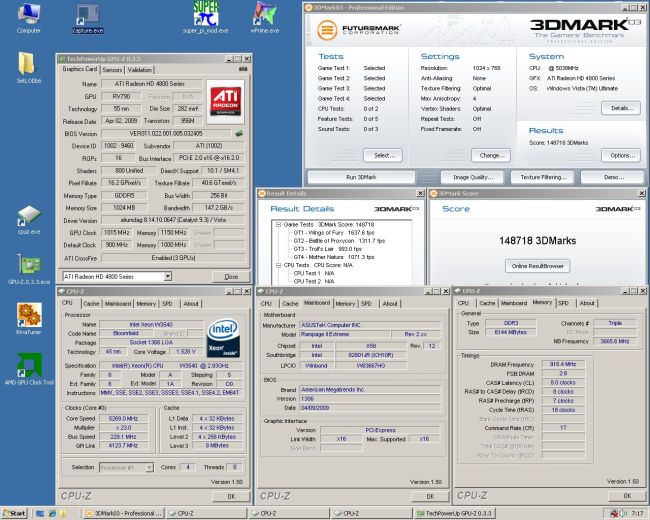
Task: Open Cache tab in the CPU-Z CPU window
Action: [x=91, y=304]
